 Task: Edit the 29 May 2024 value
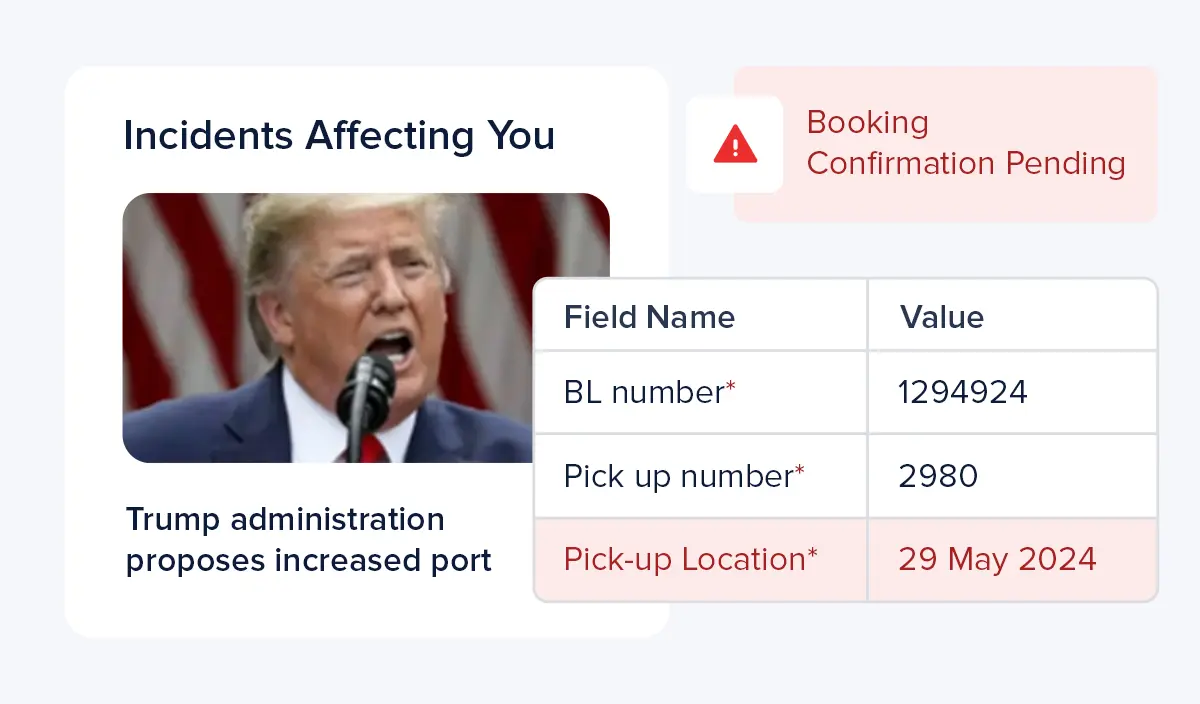point(997,559)
